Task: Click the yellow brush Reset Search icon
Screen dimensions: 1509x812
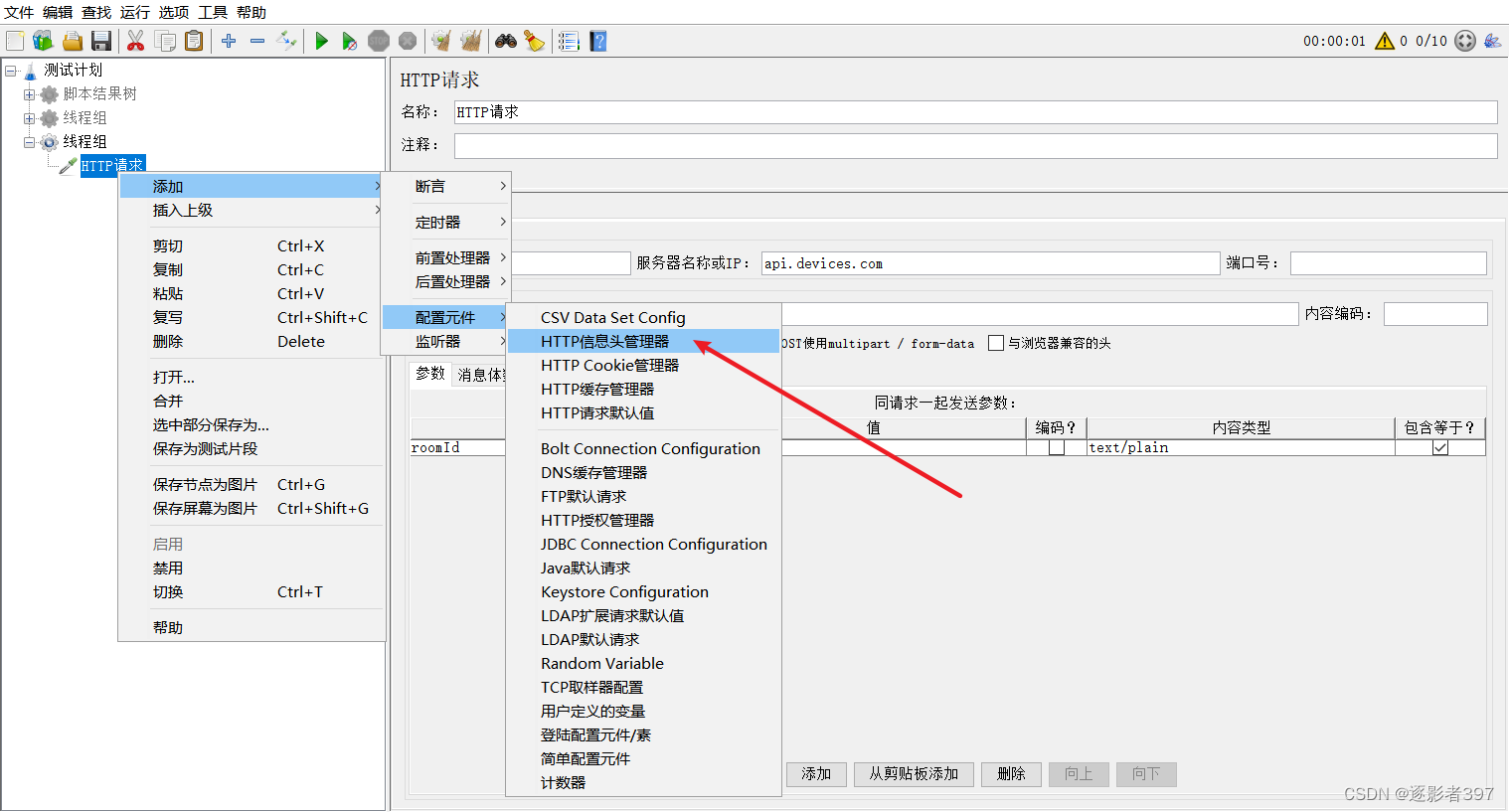Action: coord(535,41)
